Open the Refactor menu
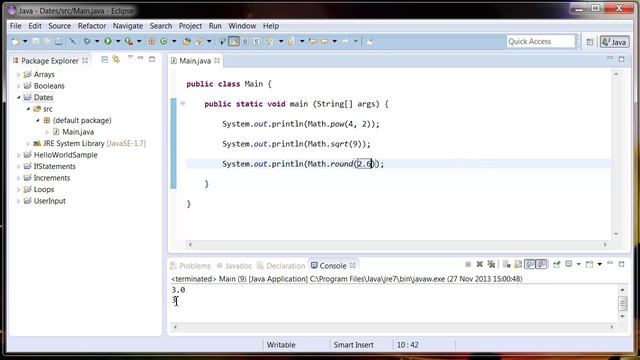 [x=92, y=26]
